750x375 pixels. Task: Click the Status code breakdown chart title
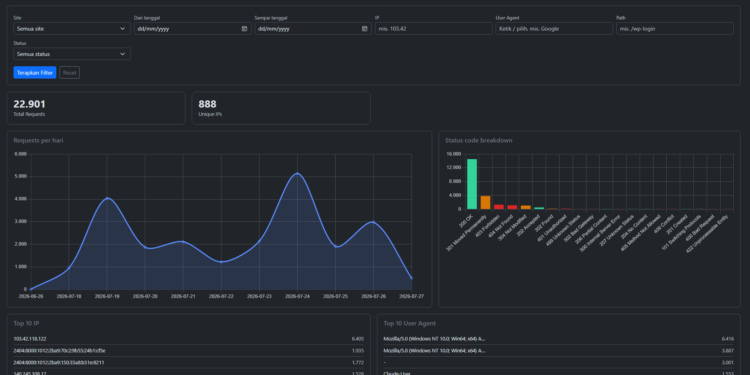[x=479, y=141]
